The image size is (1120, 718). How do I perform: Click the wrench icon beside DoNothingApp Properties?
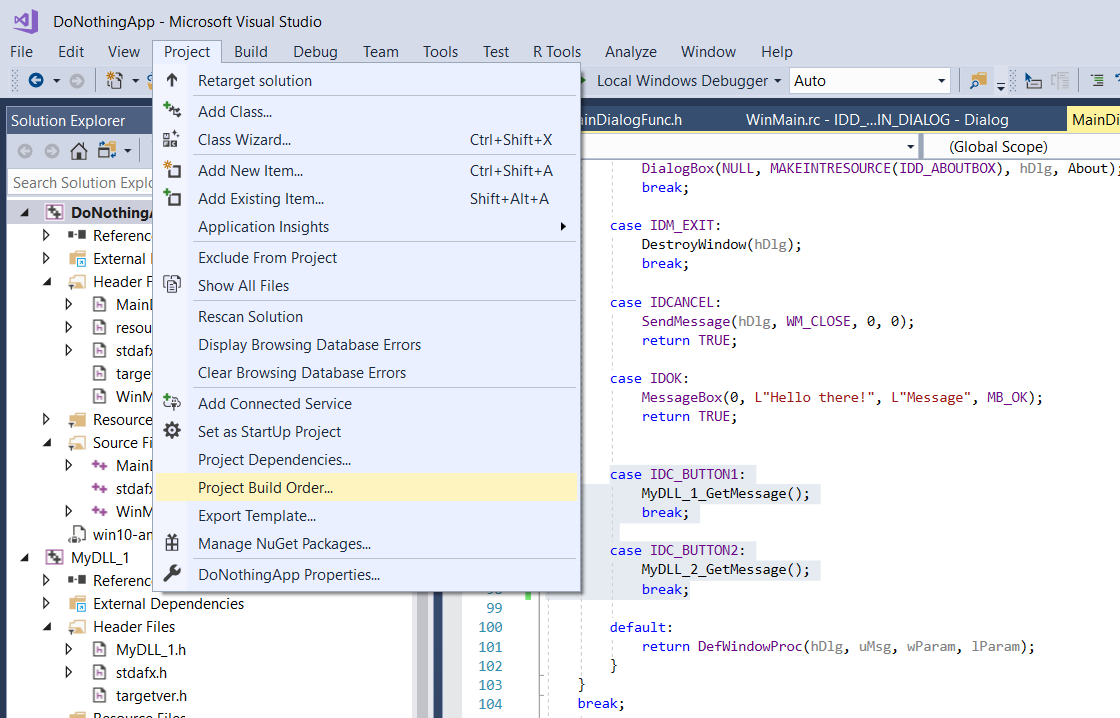coord(172,574)
